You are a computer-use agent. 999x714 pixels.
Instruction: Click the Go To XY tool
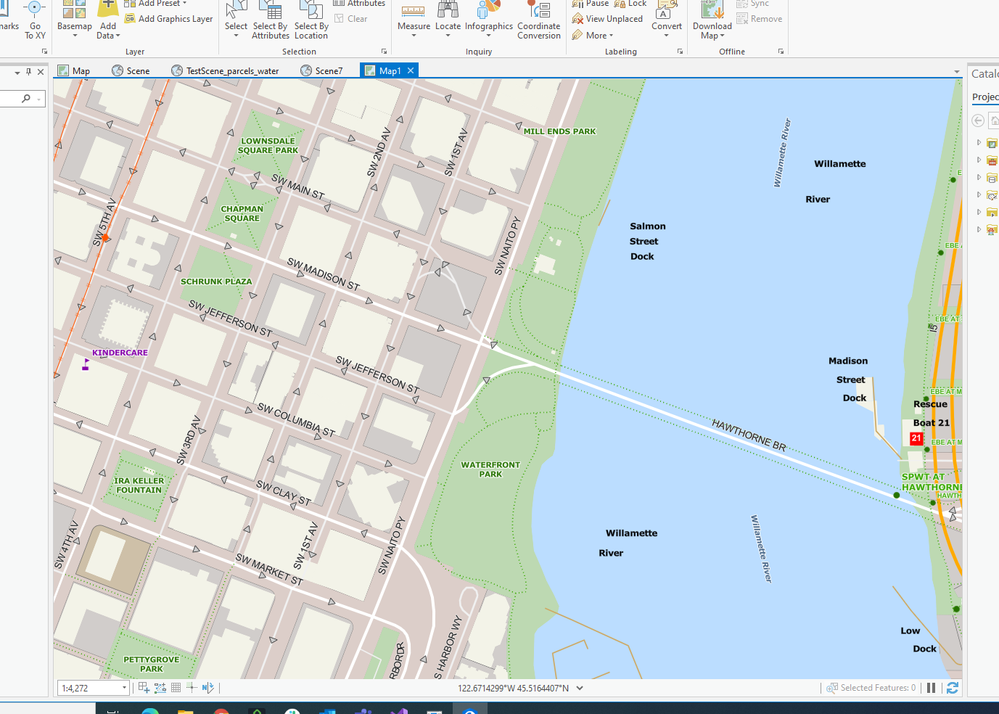pos(35,20)
